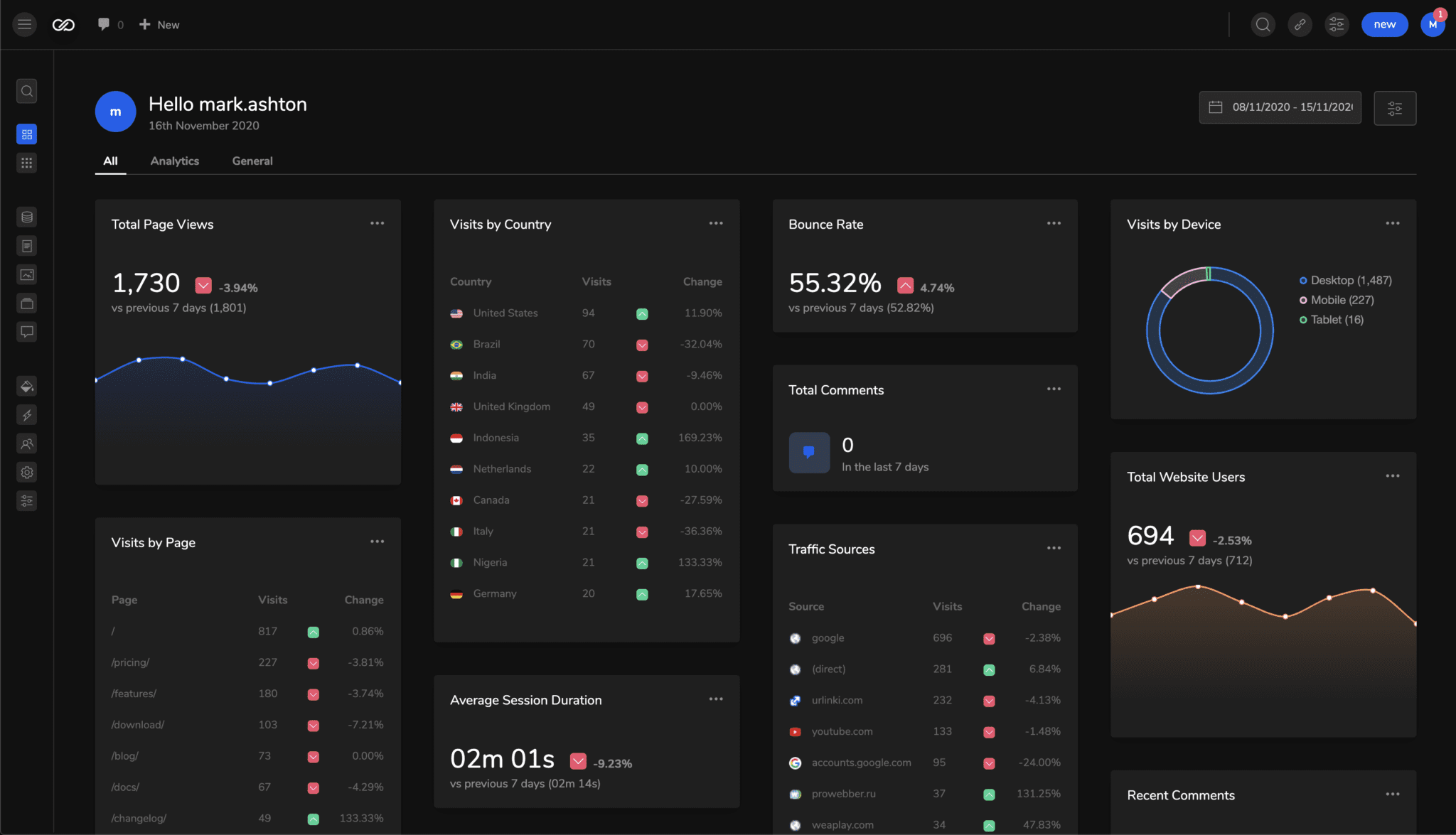Screen dimensions: 1456x835
Task: Open the dashboard filter sliders beside the date picker
Action: (x=1394, y=107)
